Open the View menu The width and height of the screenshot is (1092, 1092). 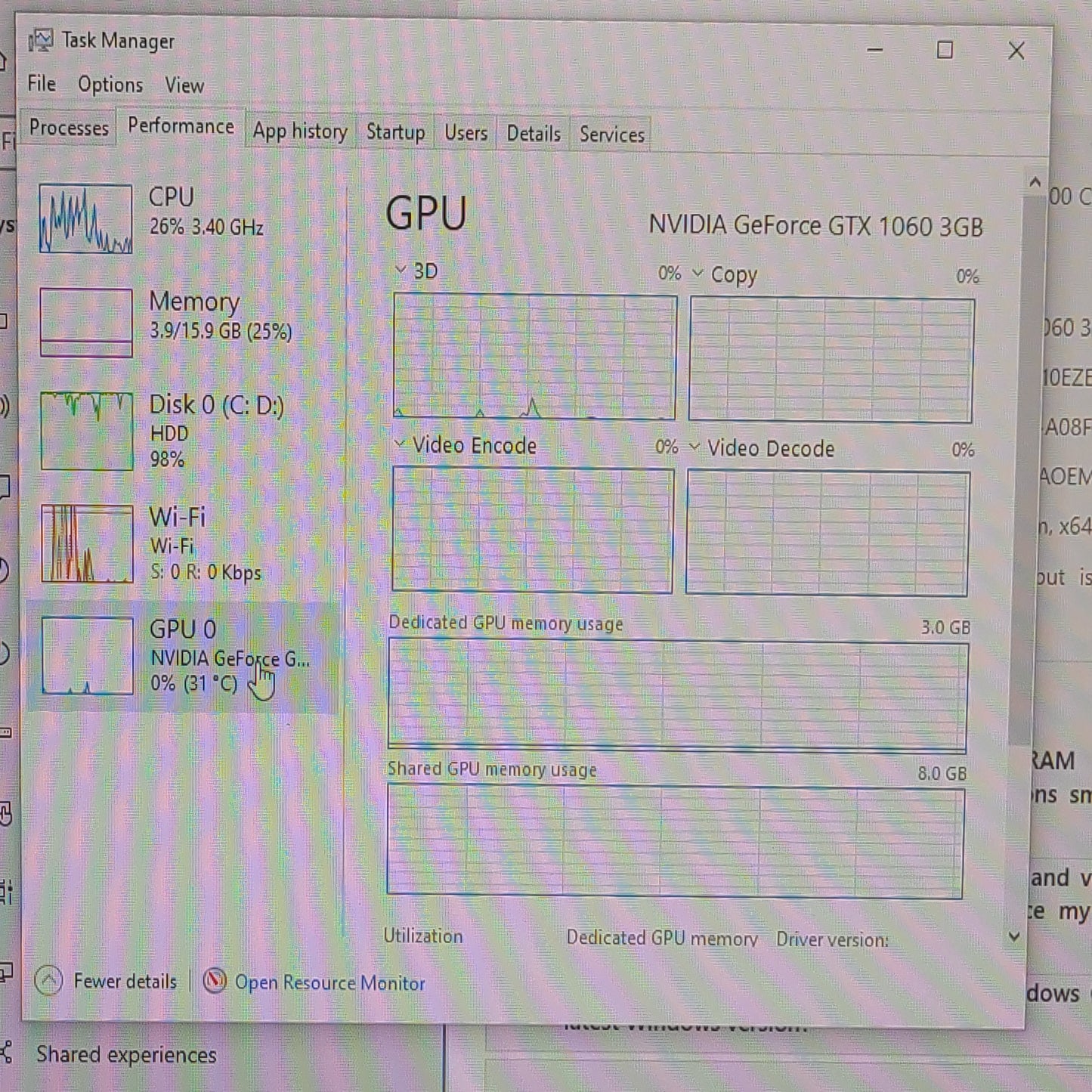pos(184,85)
